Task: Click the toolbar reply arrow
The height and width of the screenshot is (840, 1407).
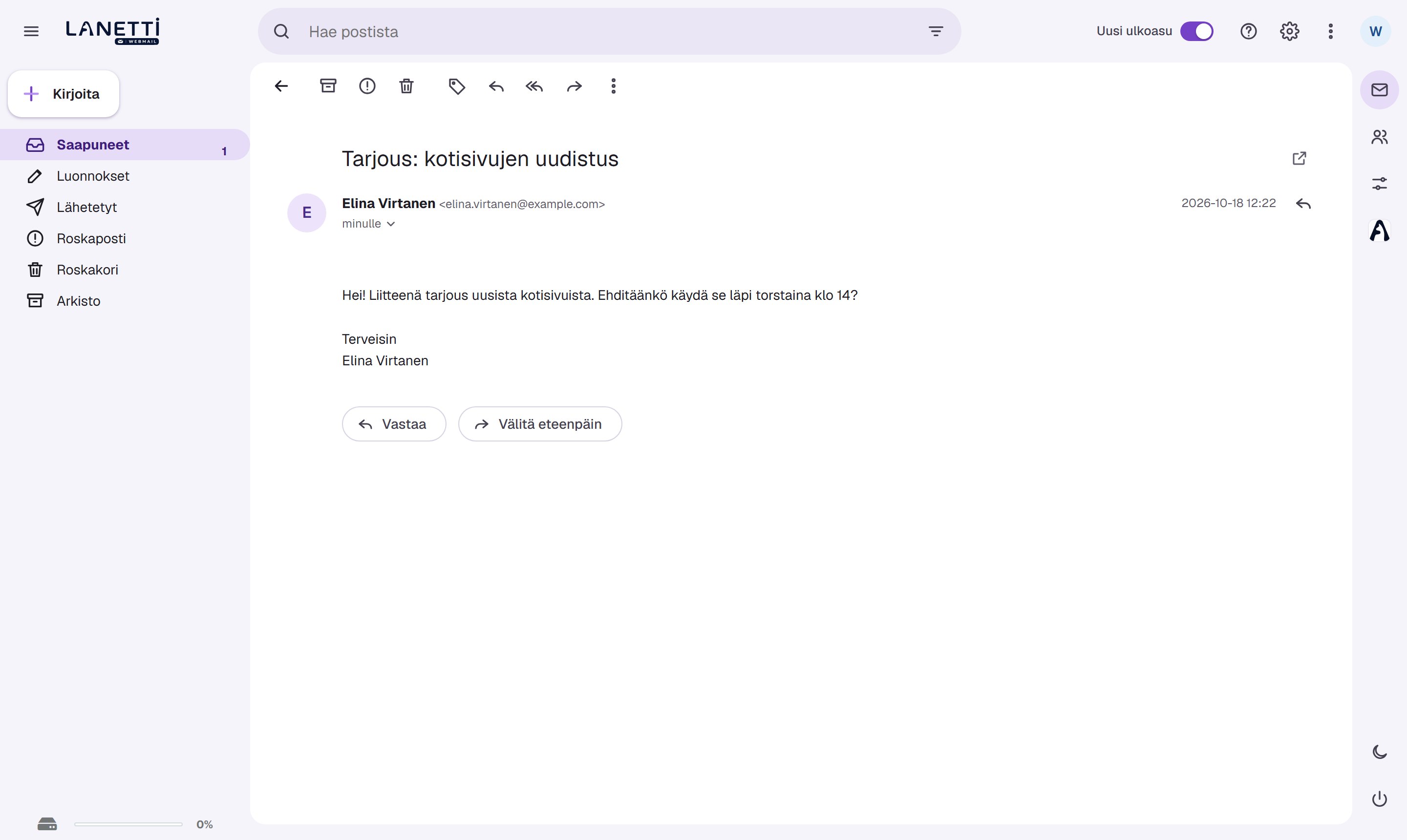Action: [496, 86]
